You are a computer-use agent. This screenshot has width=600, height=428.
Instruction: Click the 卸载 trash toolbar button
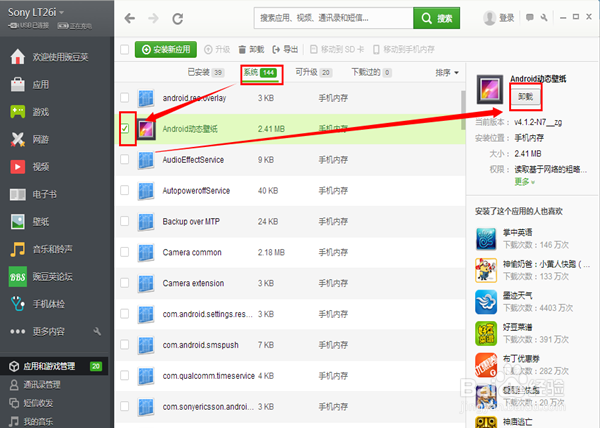click(251, 49)
